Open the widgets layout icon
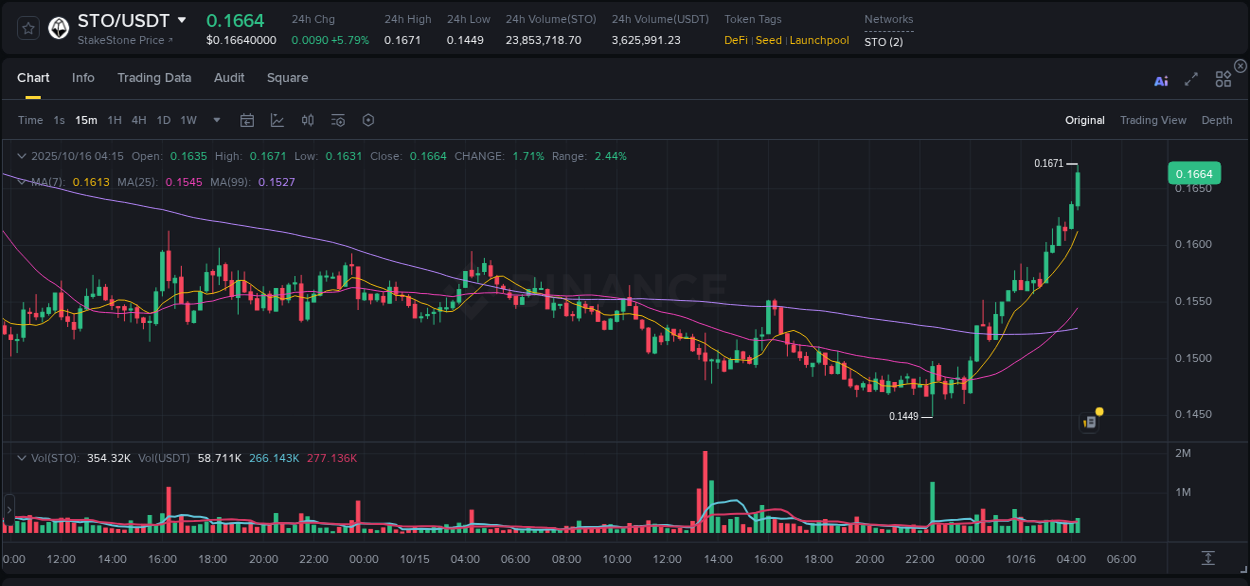 click(x=1223, y=79)
